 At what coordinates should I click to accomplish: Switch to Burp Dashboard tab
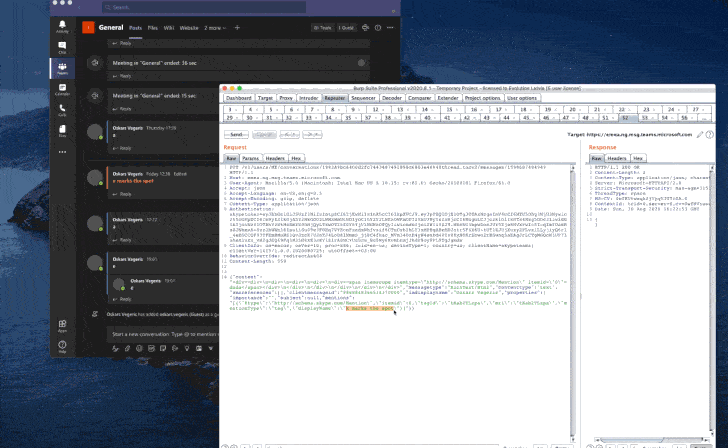pos(239,98)
